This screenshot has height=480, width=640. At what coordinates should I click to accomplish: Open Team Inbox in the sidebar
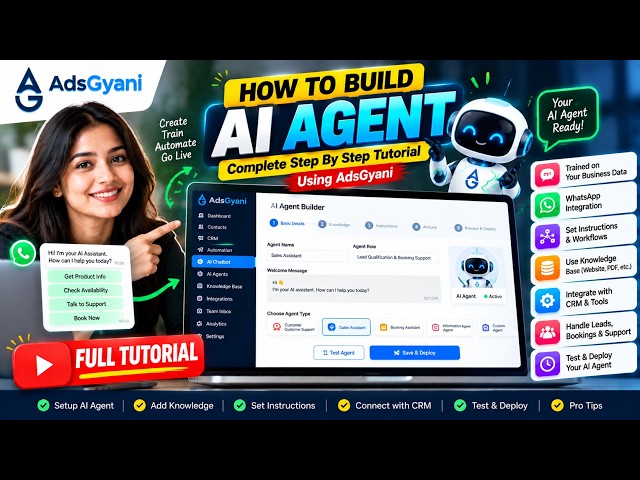pyautogui.click(x=218, y=311)
